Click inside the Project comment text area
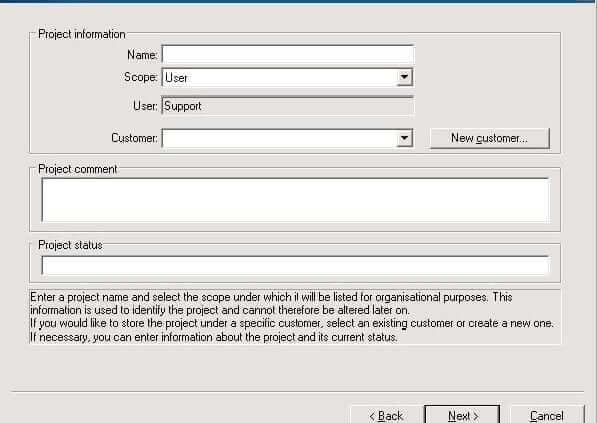 (x=295, y=201)
